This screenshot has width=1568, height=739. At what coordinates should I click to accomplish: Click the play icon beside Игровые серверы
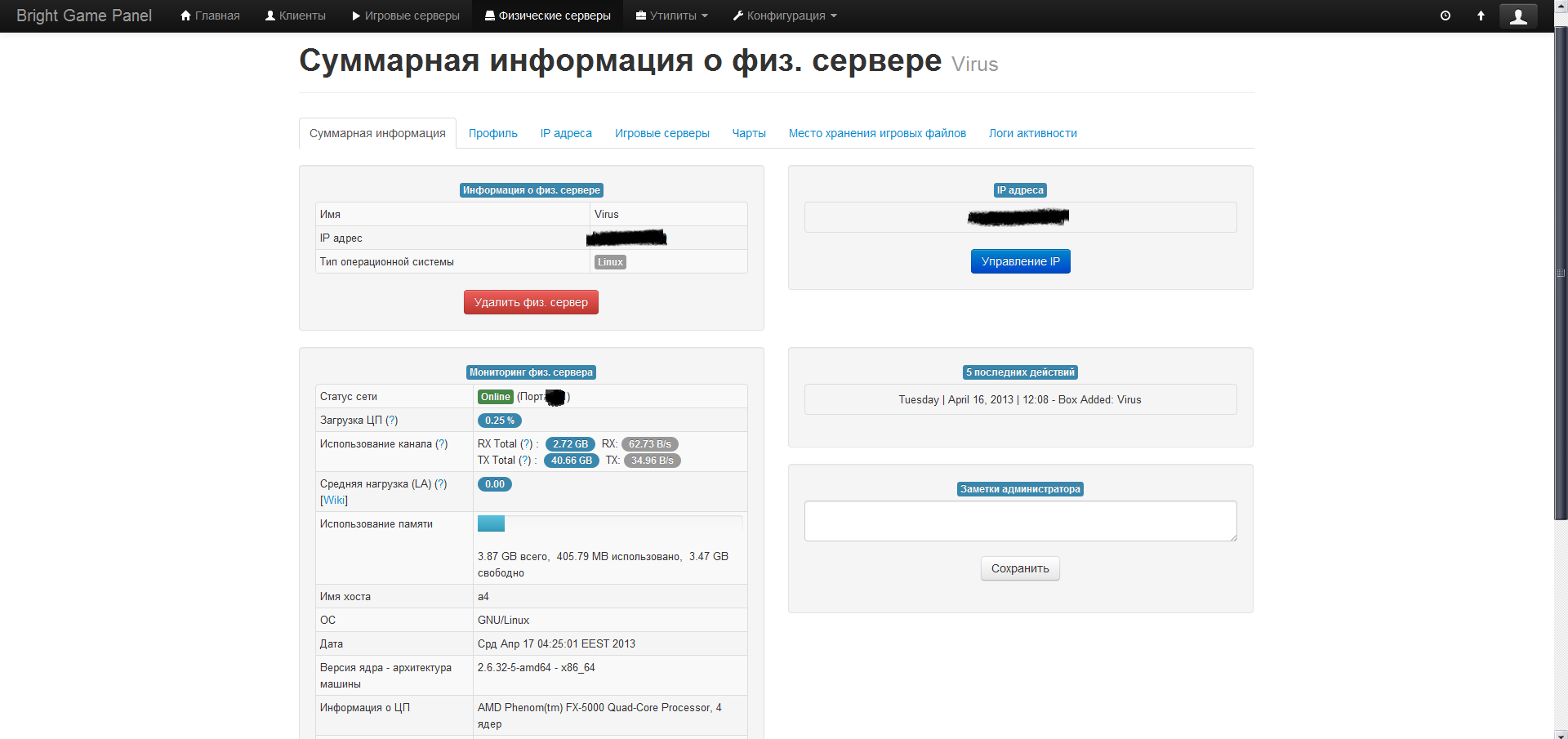coord(356,16)
